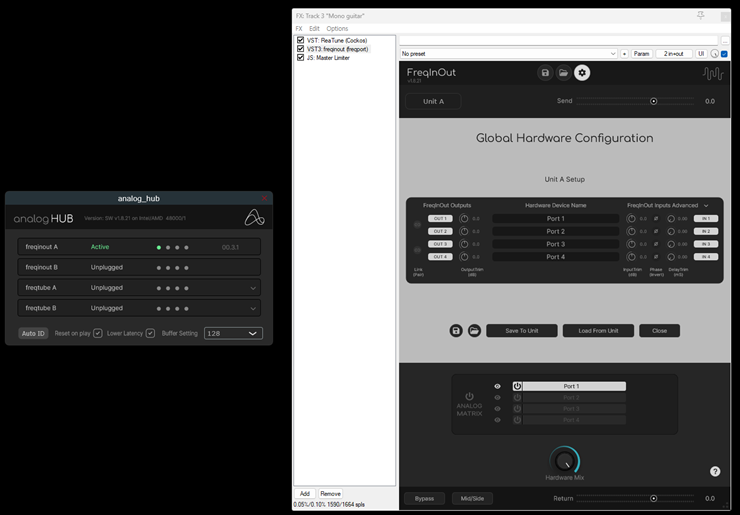Click the Hardware Mix knob
This screenshot has width=740, height=515.
[564, 460]
